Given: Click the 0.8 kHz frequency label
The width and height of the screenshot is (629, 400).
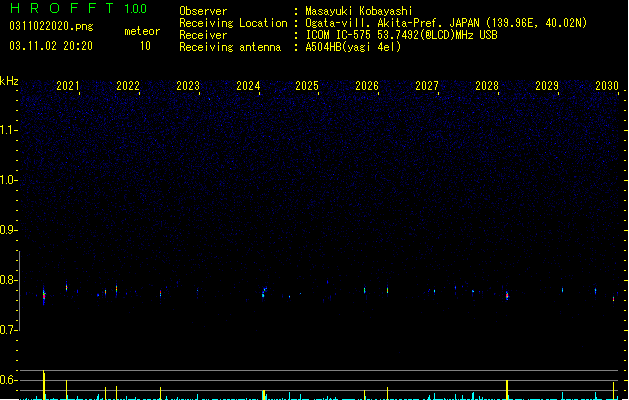Looking at the screenshot, I should pyautogui.click(x=9, y=280).
